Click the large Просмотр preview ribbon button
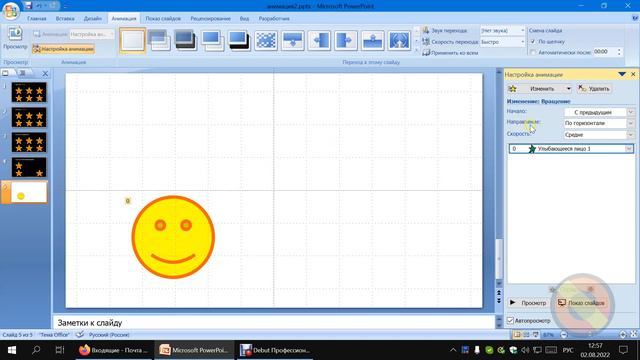This screenshot has width=640, height=360. [16, 38]
